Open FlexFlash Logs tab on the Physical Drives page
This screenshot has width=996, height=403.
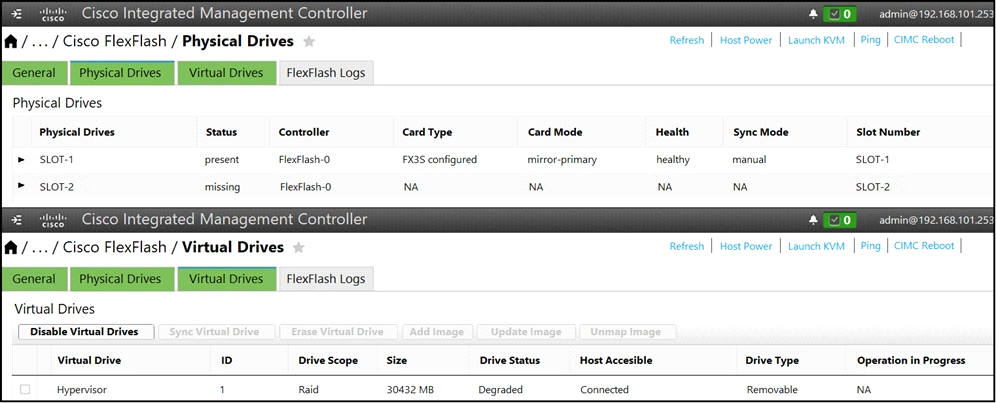point(326,72)
